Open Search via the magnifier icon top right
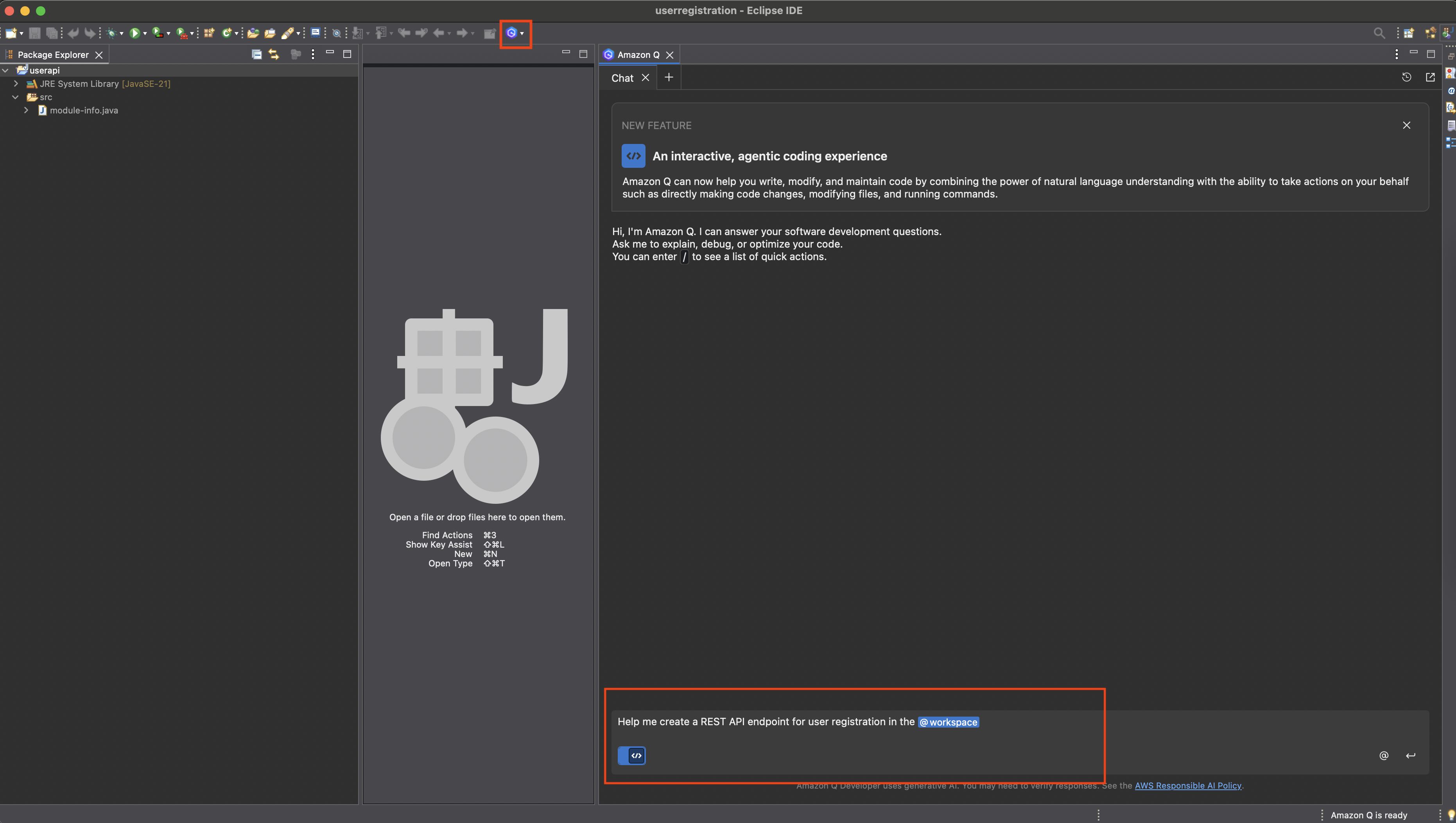The height and width of the screenshot is (823, 1456). pyautogui.click(x=1379, y=33)
